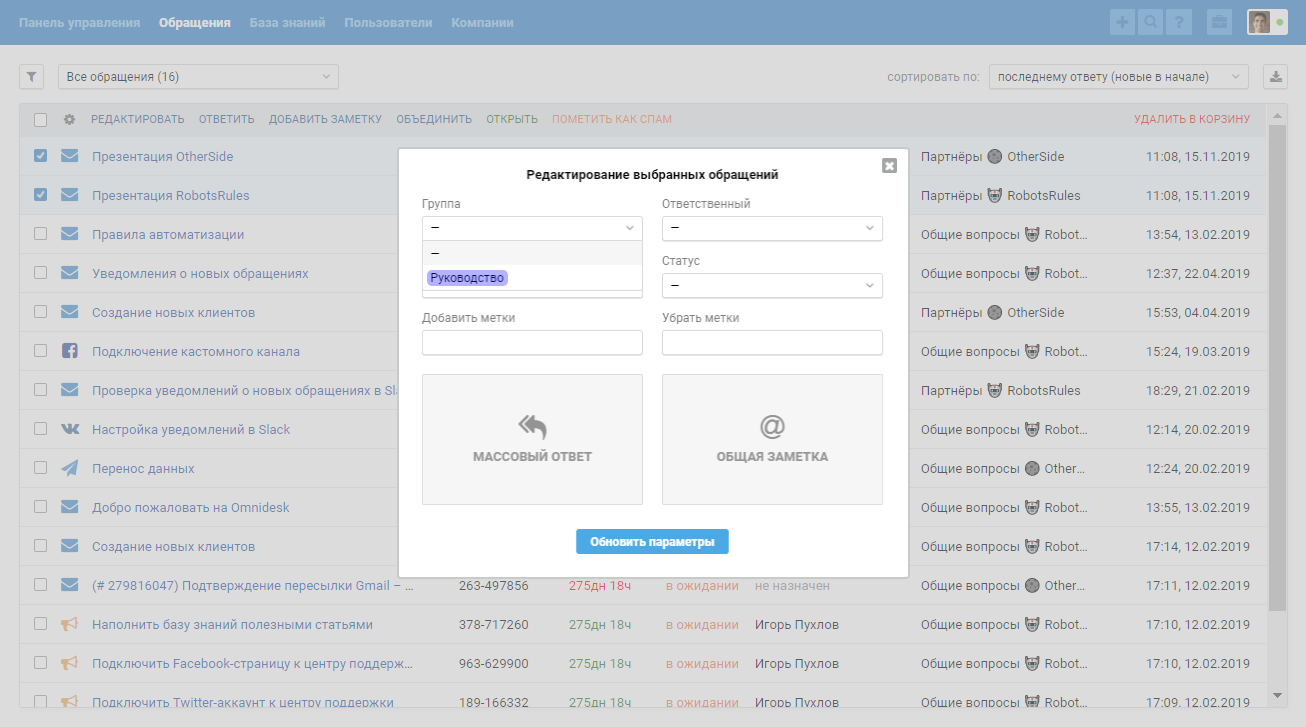Click the download export icon
Screen dimensions: 1306x727
(x=1275, y=77)
